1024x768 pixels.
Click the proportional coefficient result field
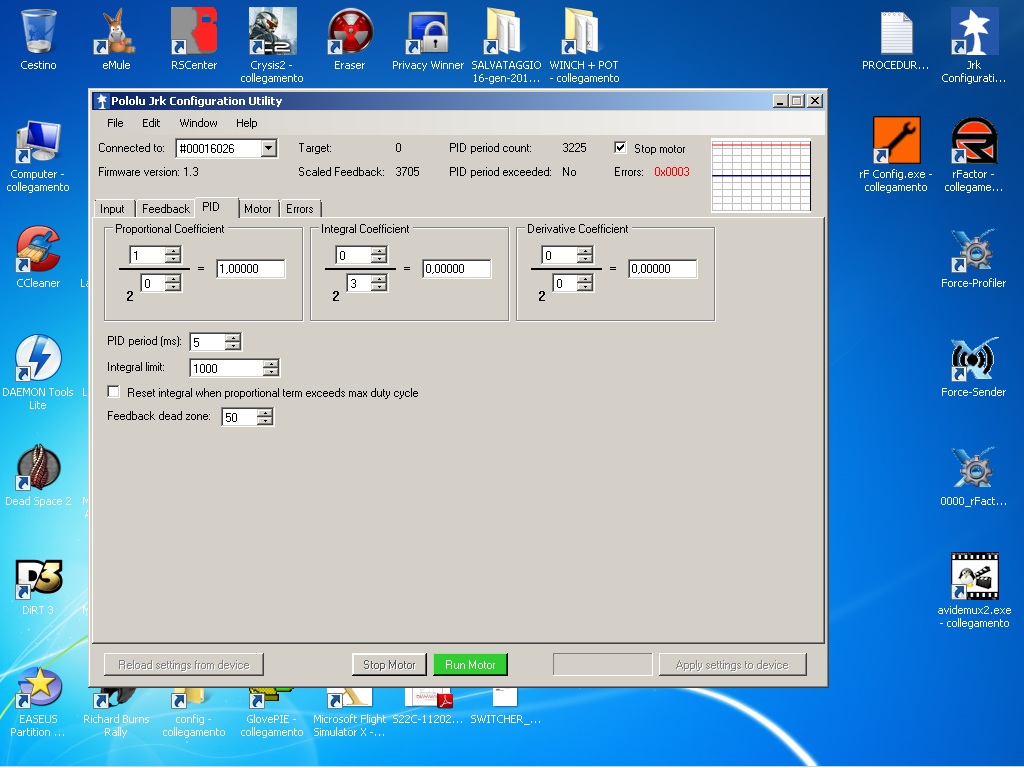pos(251,268)
